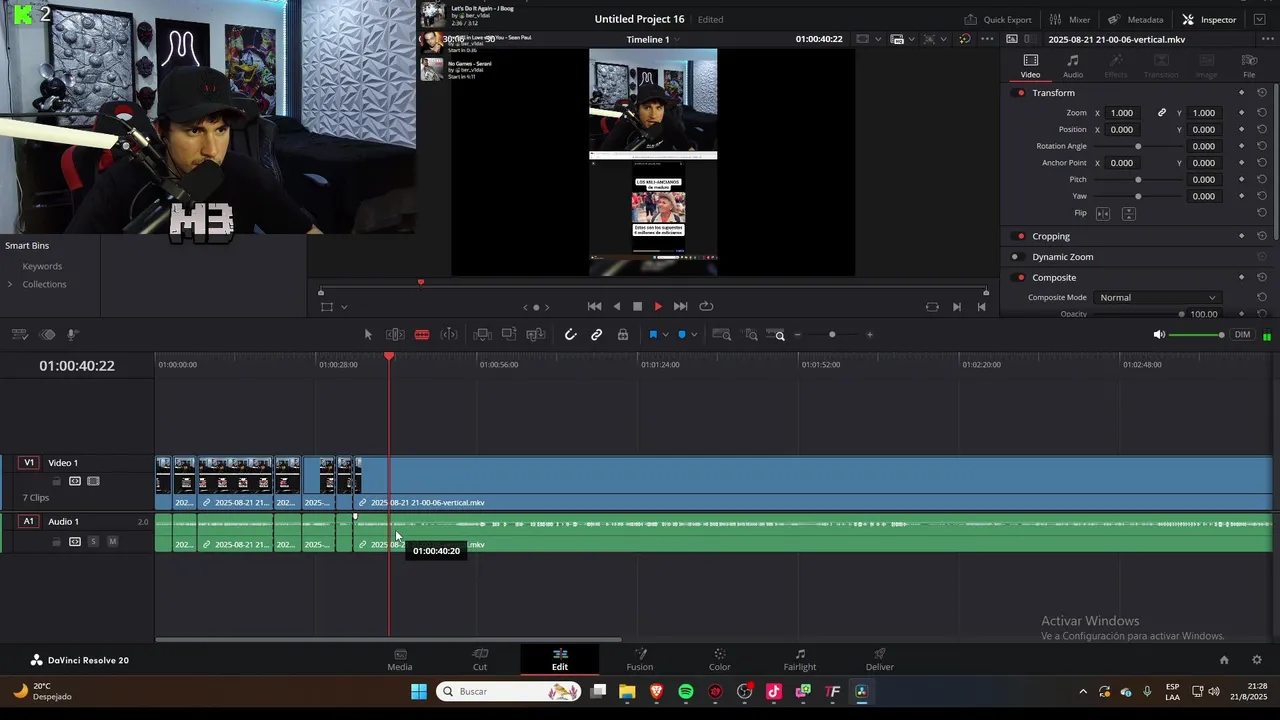Click the Overwrite Clip toolbar icon
This screenshot has width=1280, height=720.
pyautogui.click(x=509, y=335)
